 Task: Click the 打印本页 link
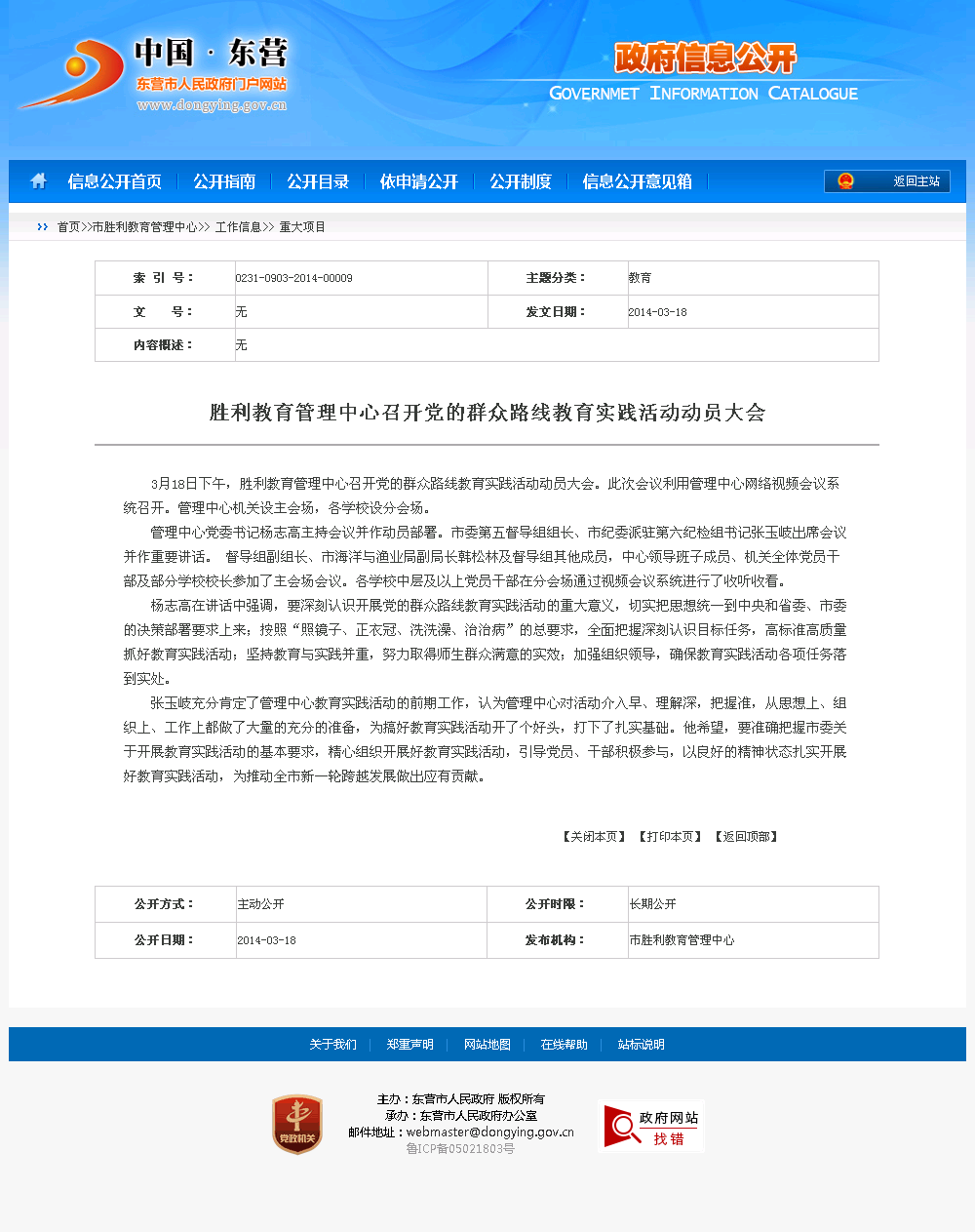click(670, 837)
